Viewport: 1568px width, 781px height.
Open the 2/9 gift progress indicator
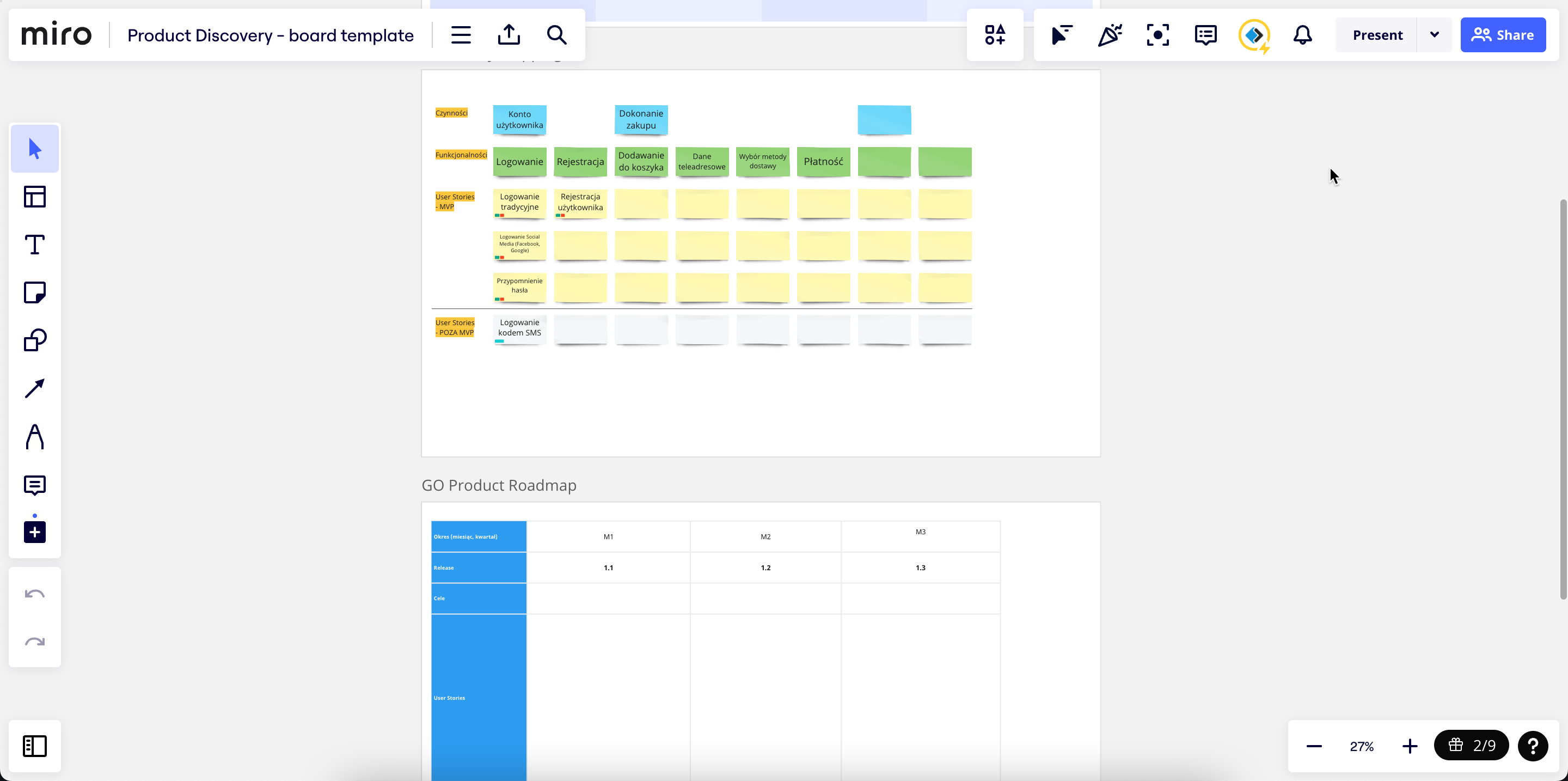pos(1471,746)
